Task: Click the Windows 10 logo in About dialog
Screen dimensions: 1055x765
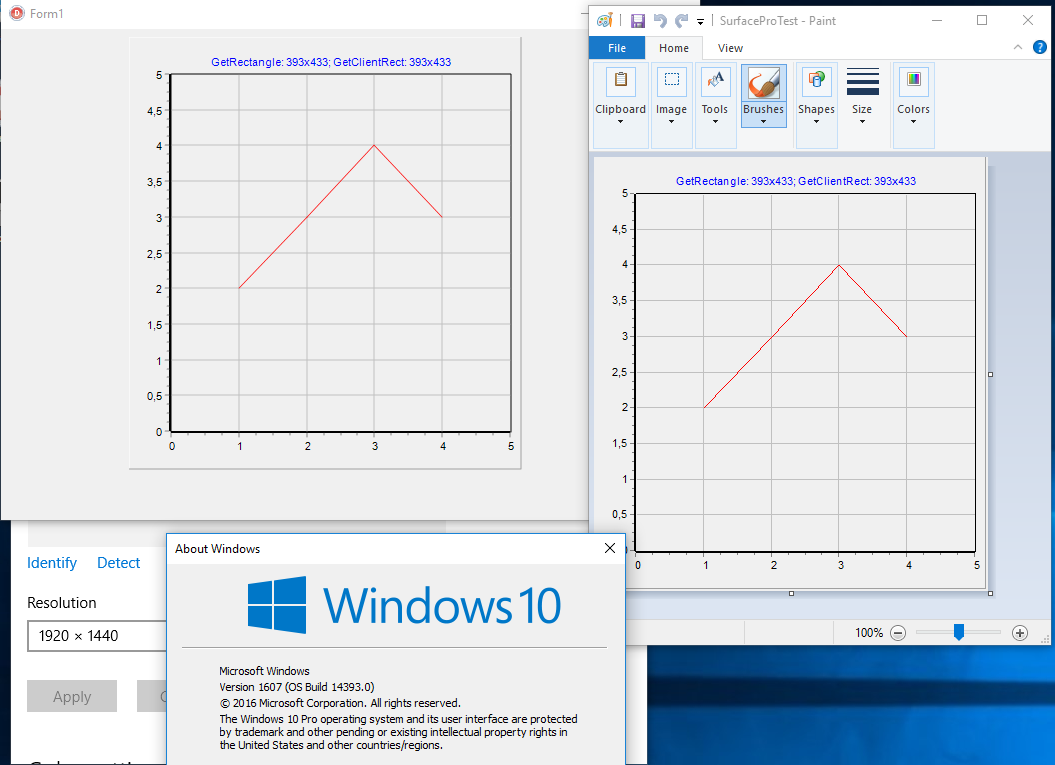Action: coord(404,605)
